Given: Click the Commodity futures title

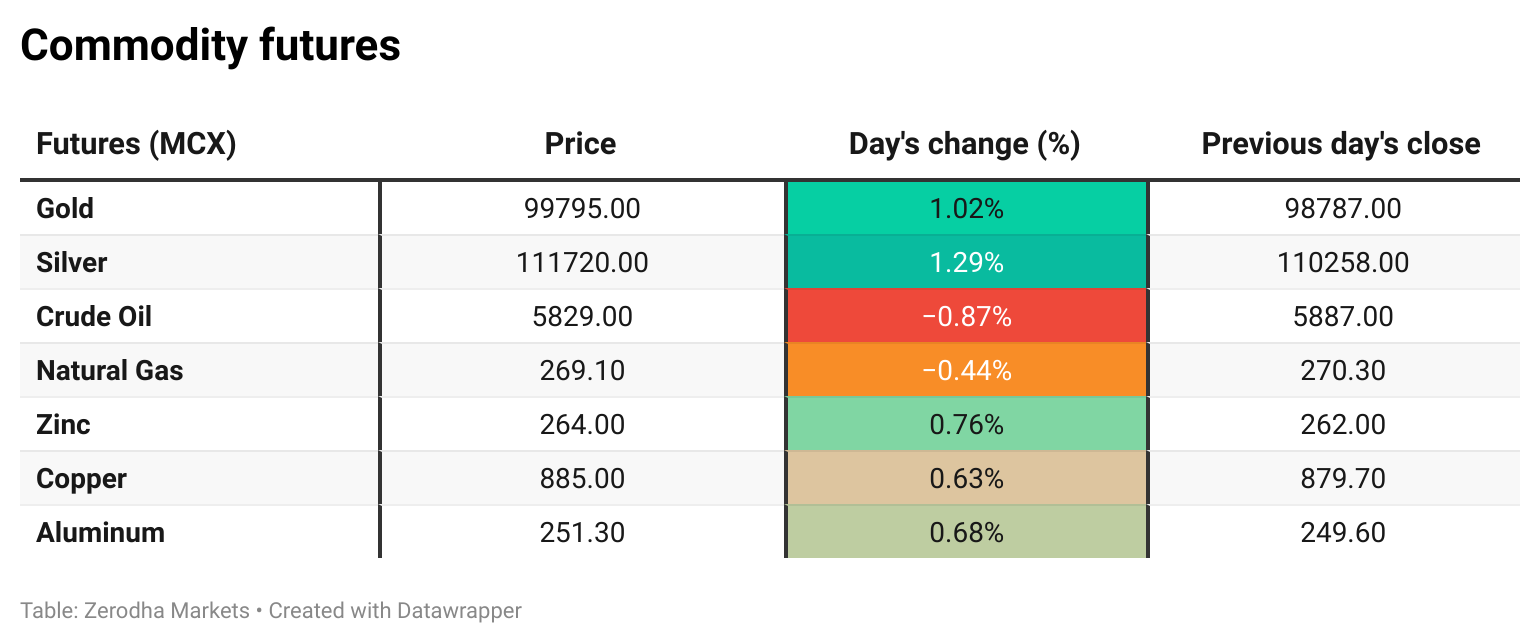Looking at the screenshot, I should 210,46.
